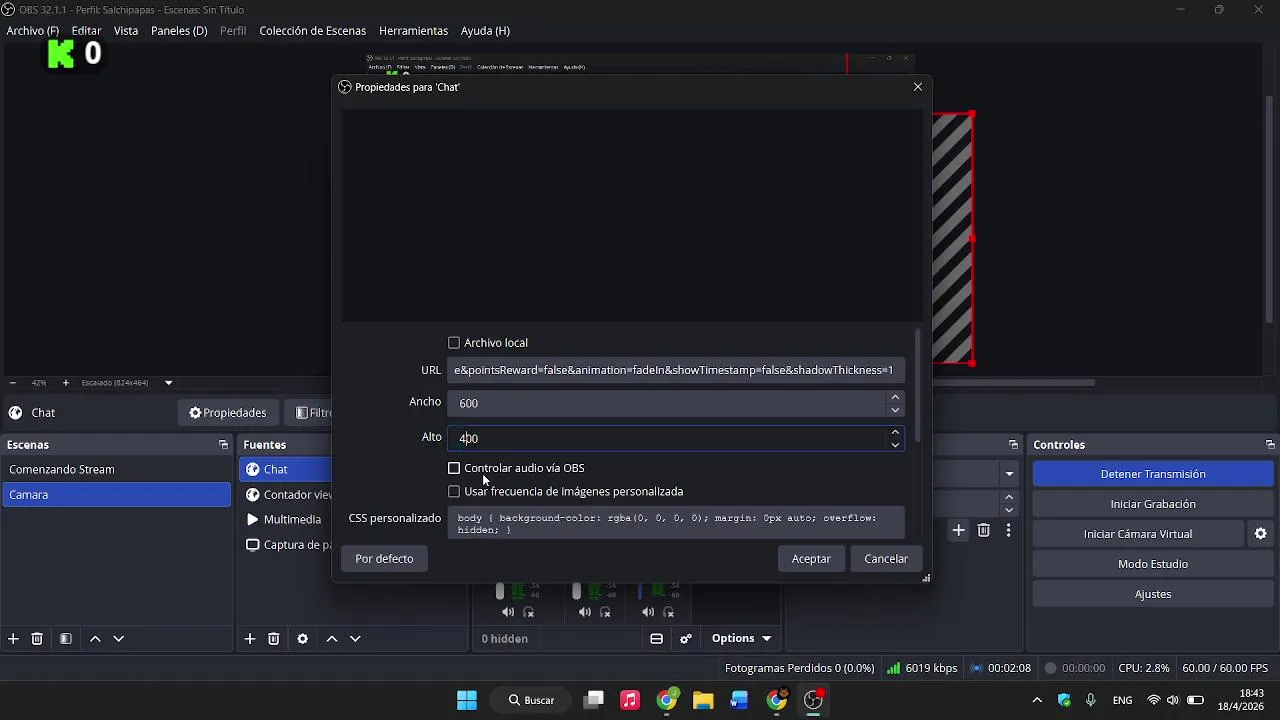Open the Editar menu
The image size is (1280, 720).
click(86, 31)
